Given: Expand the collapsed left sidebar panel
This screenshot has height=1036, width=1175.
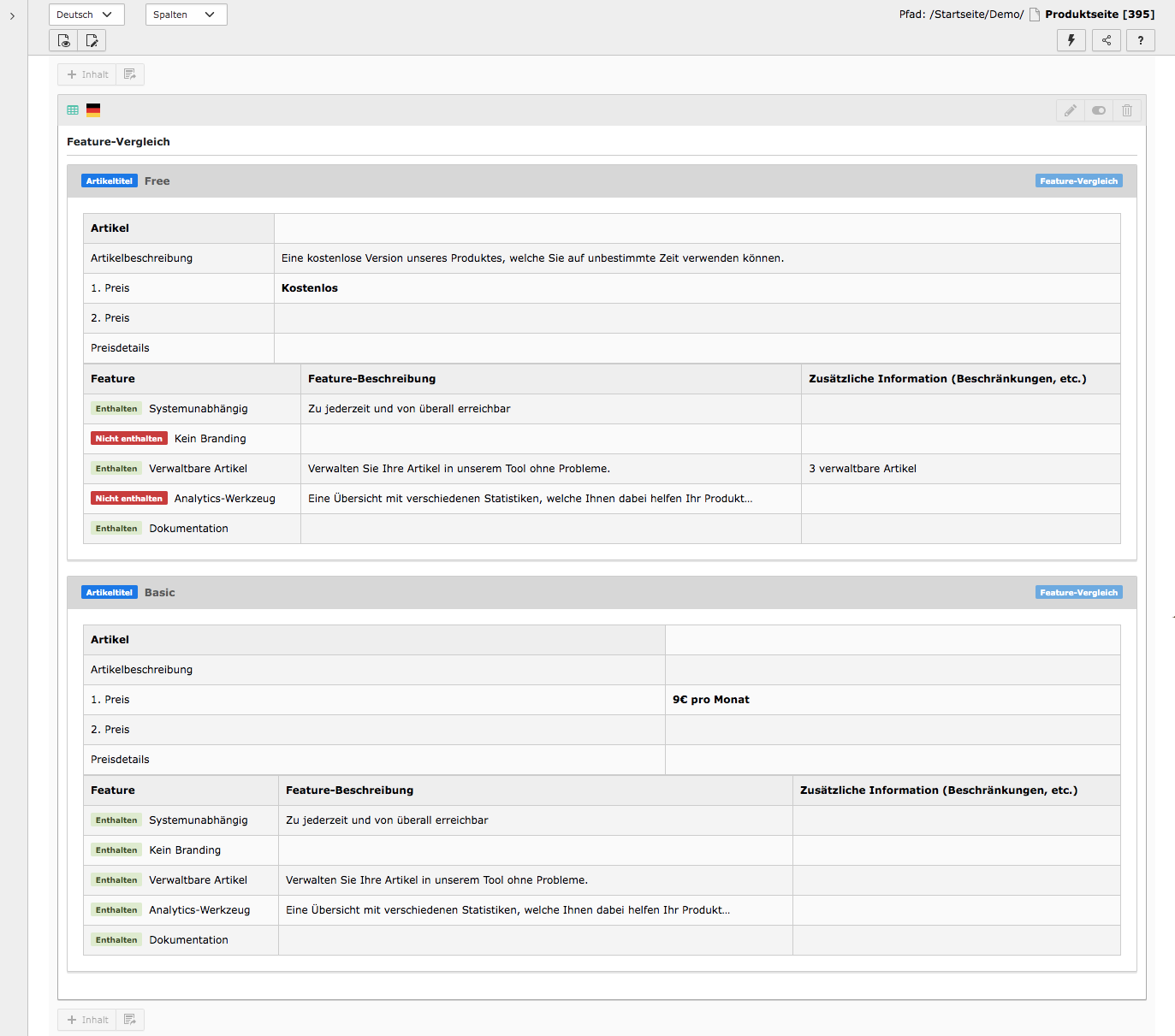Looking at the screenshot, I should tap(12, 15).
